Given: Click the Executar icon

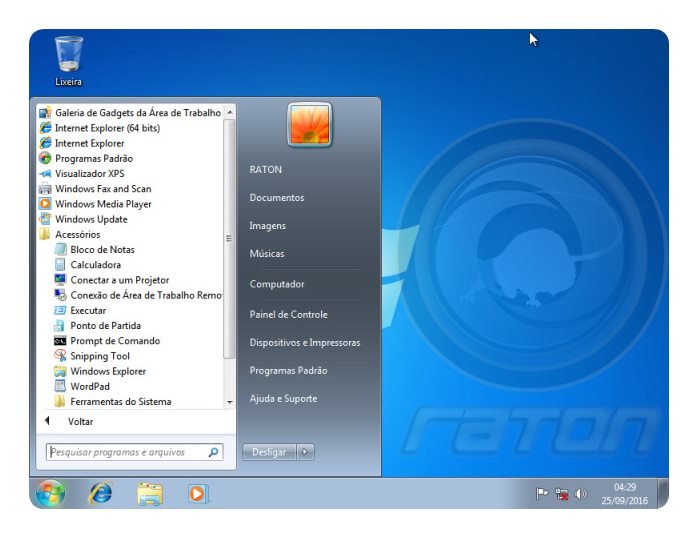Looking at the screenshot, I should click(x=60, y=310).
